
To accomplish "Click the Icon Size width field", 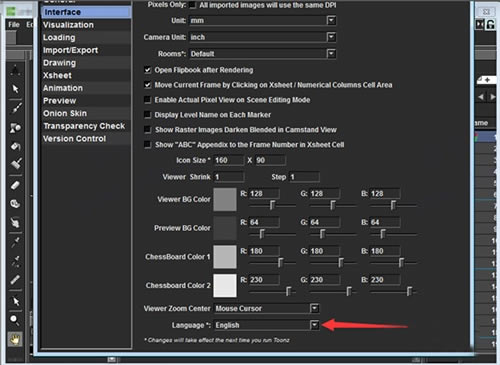I will [x=229, y=160].
